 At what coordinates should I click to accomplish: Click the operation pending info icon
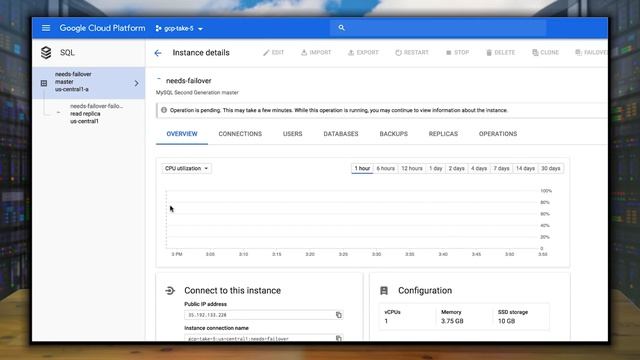coord(164,110)
